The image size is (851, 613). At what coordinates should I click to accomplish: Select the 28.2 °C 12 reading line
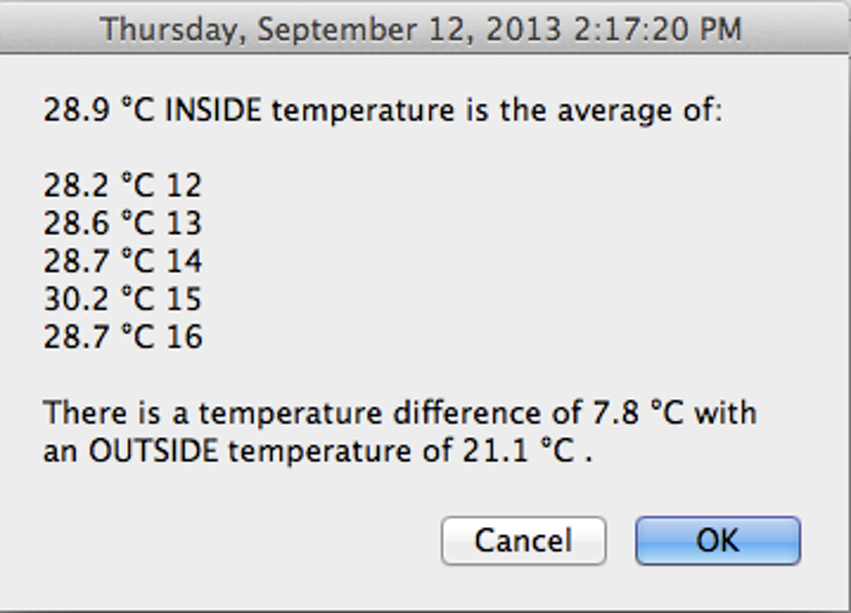click(122, 185)
